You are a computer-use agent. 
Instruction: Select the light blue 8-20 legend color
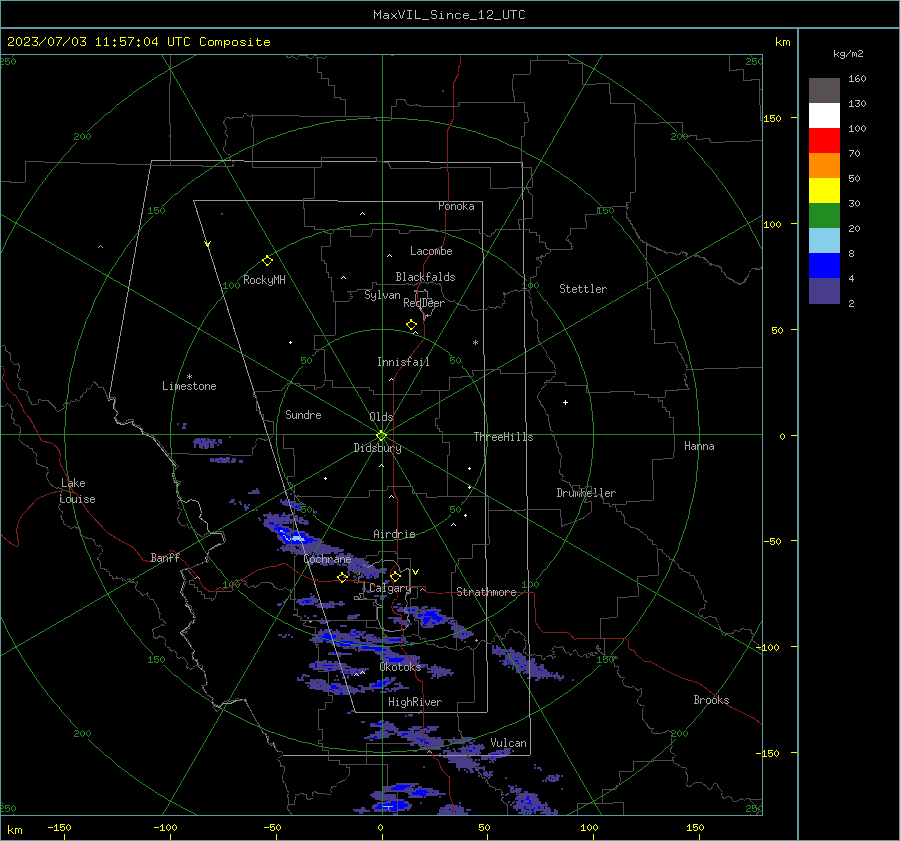coord(824,241)
